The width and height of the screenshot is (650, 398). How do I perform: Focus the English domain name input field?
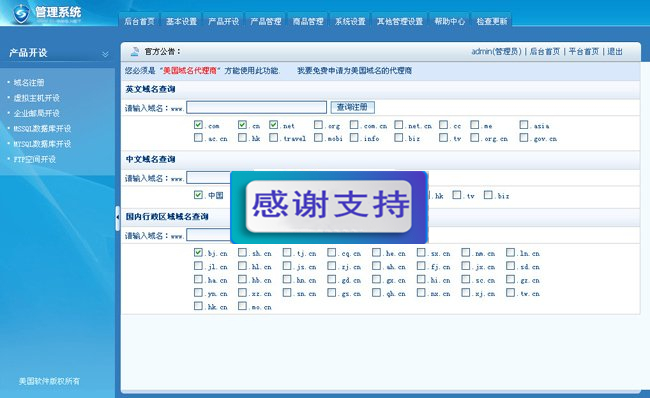(257, 107)
